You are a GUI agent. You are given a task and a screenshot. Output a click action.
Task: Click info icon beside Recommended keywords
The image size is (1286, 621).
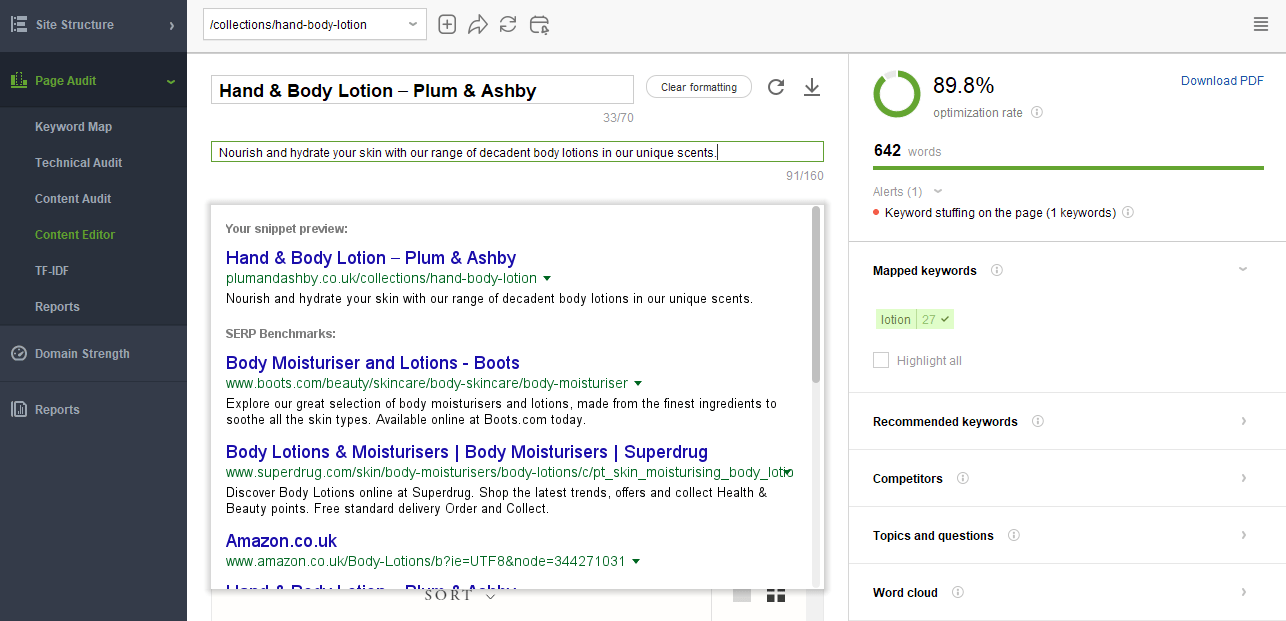[1038, 422]
